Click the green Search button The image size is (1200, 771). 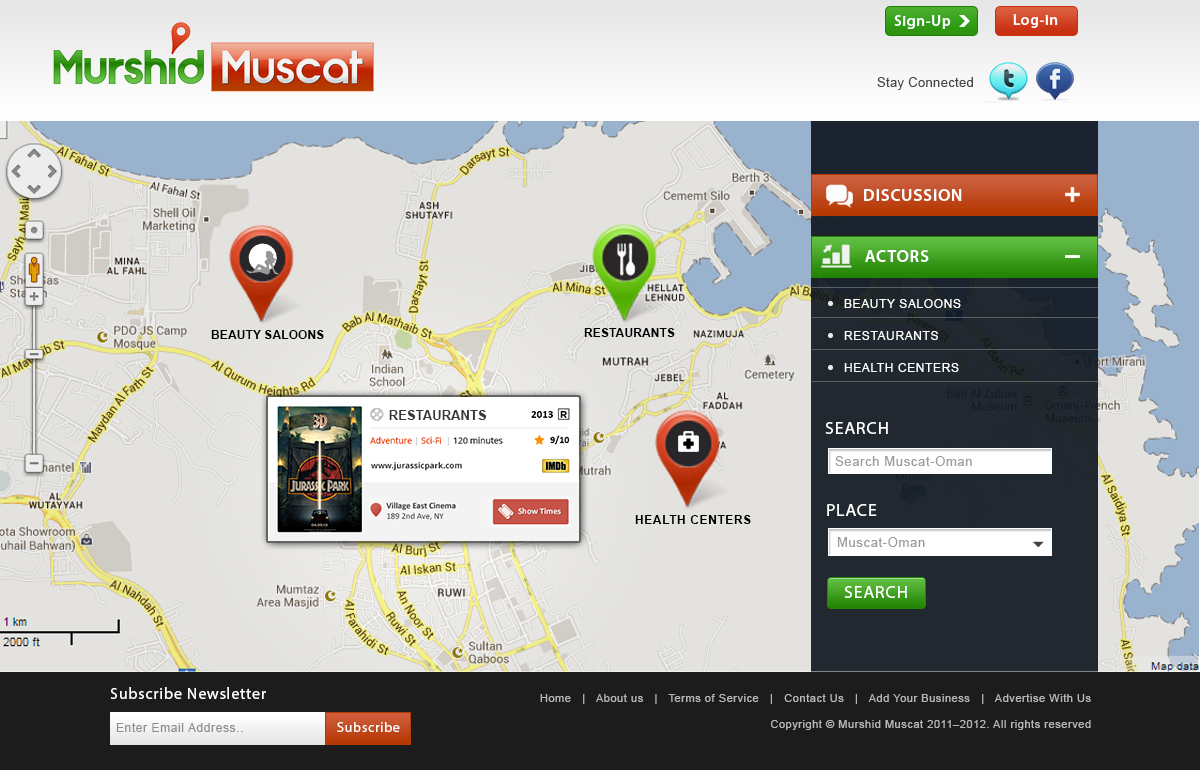coord(876,593)
